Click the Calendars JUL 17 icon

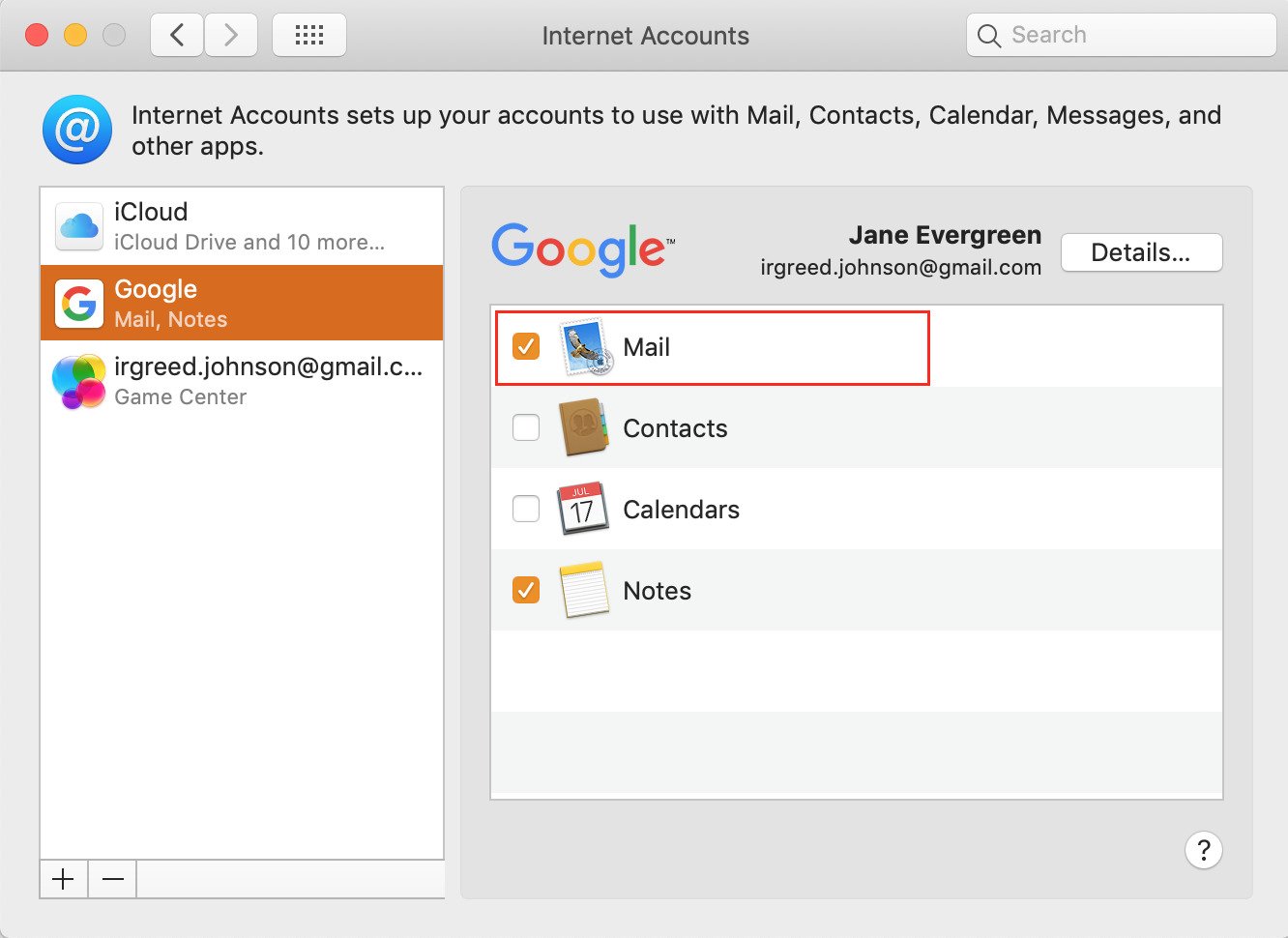[x=582, y=509]
